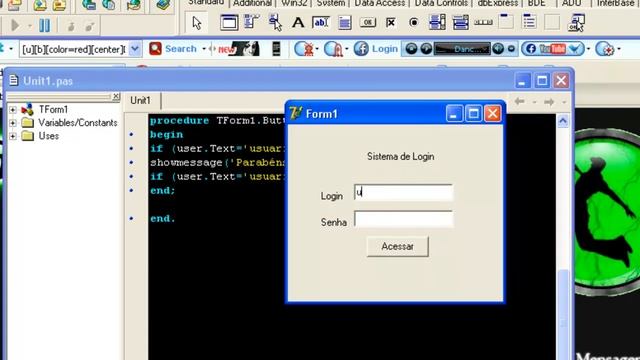Click the Login input field in Form1

(x=404, y=192)
